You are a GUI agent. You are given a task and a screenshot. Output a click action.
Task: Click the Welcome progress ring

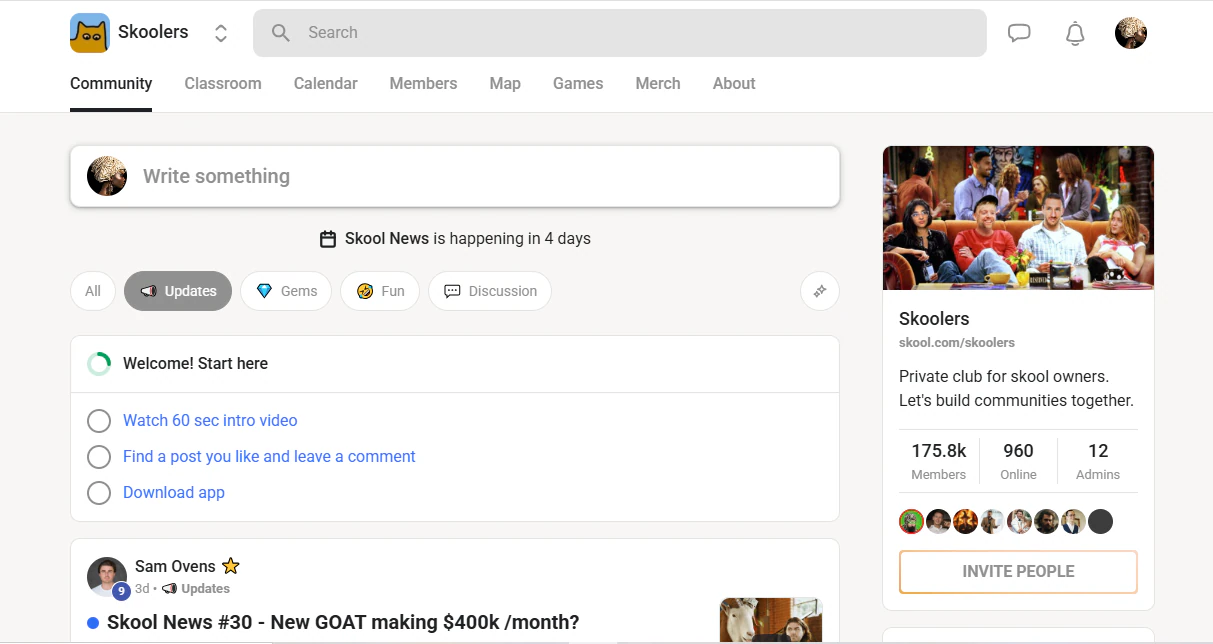pyautogui.click(x=99, y=364)
